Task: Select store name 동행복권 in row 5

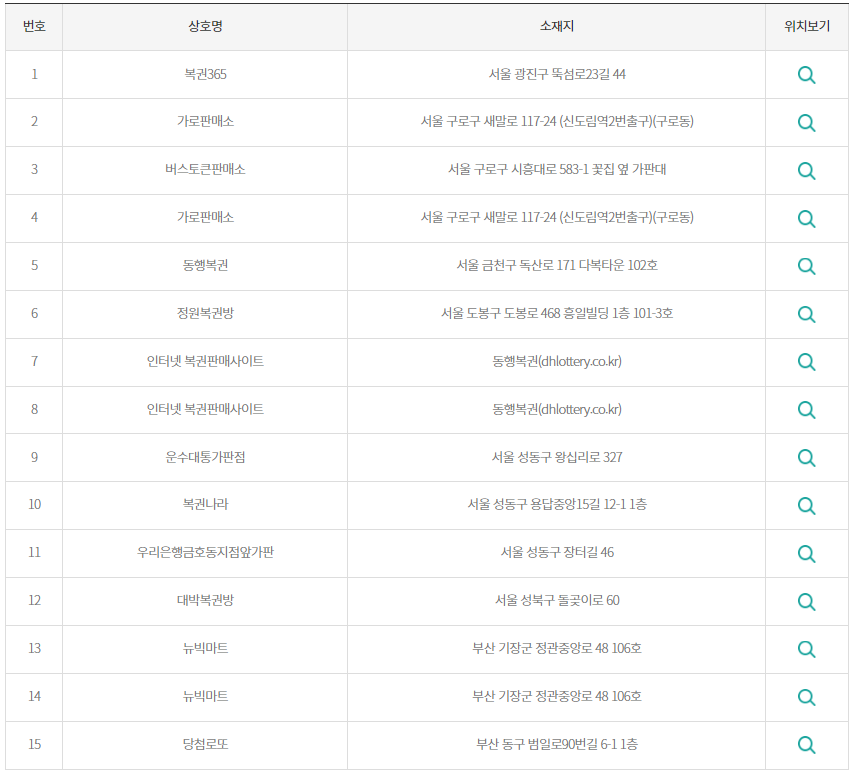Action: [205, 265]
